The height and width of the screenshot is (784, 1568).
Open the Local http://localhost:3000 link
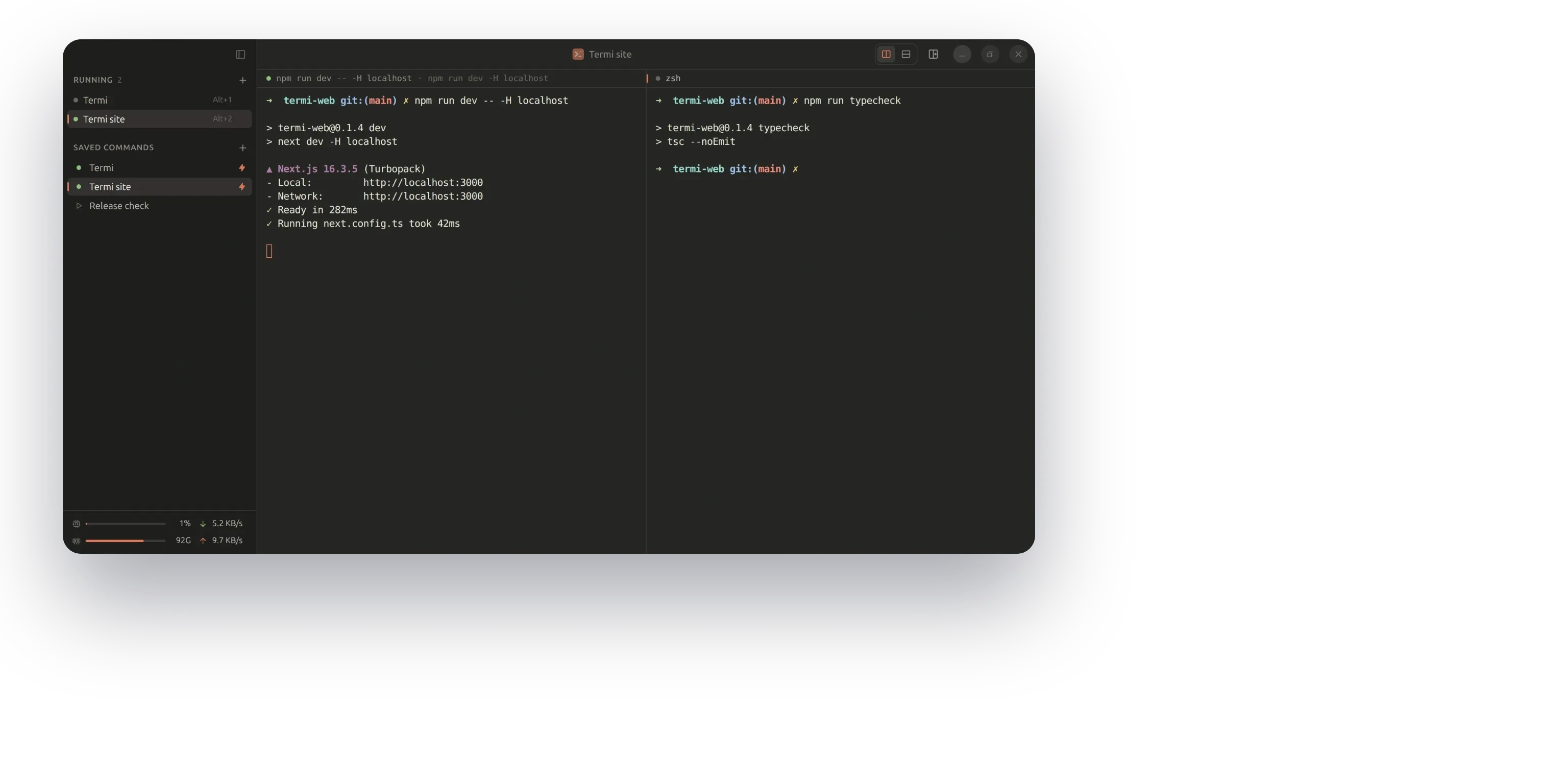coord(423,183)
